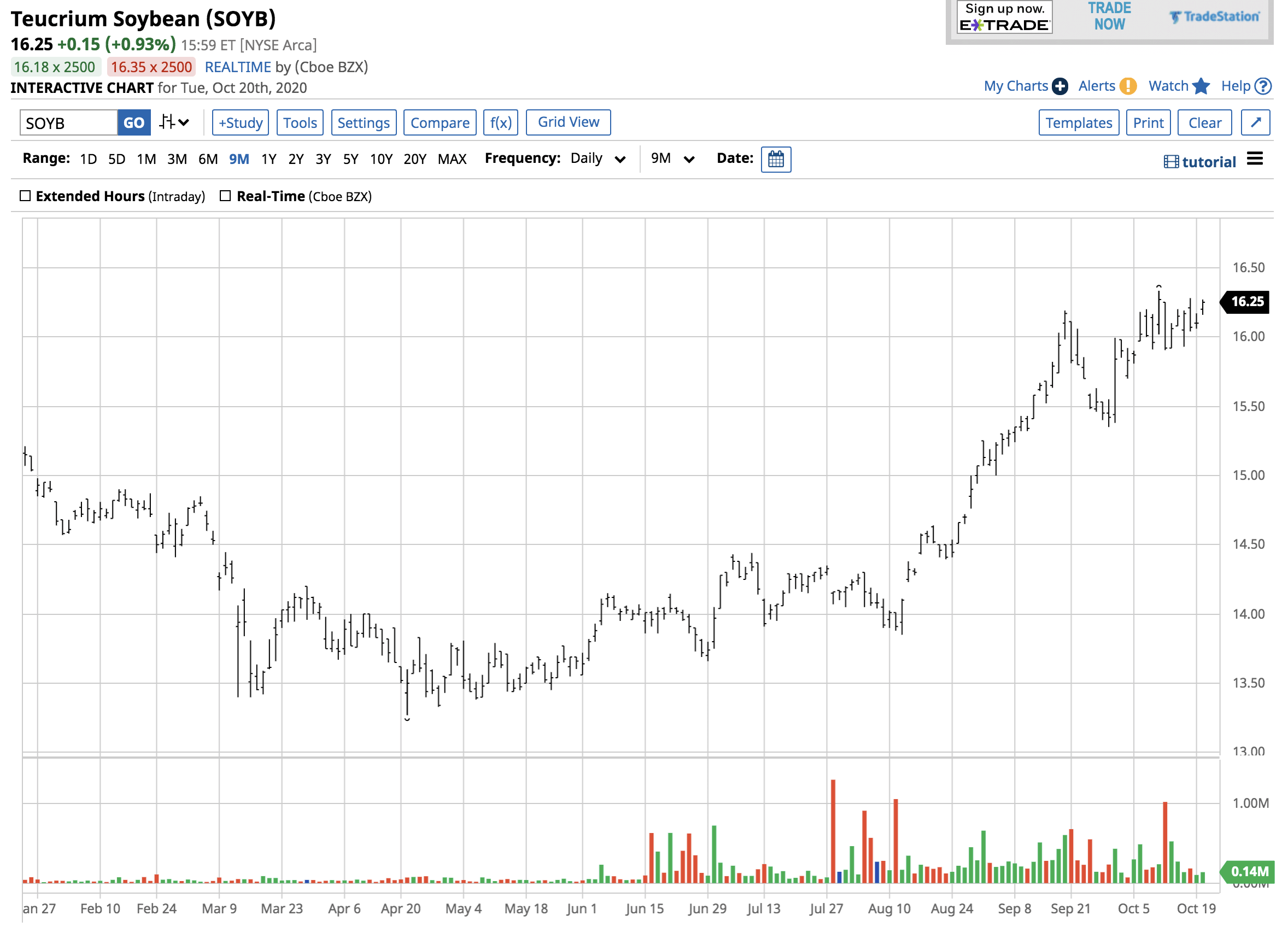
Task: Click the Clear button
Action: coord(1204,122)
